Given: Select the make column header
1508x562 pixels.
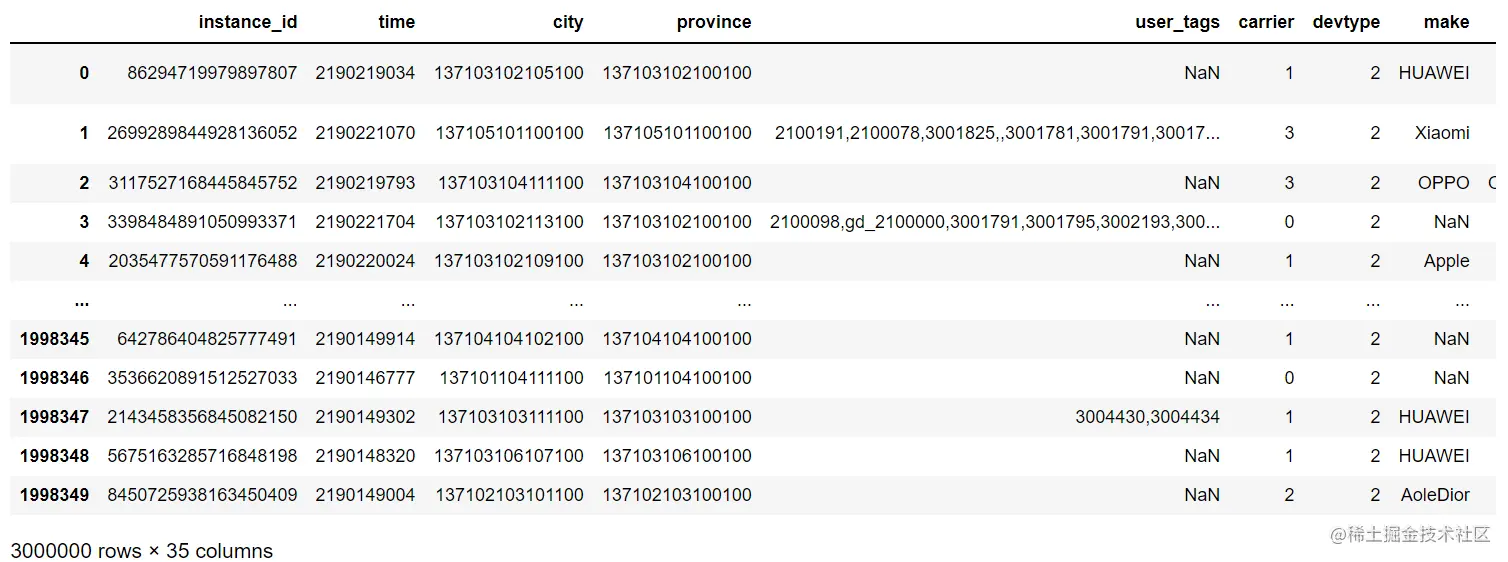Looking at the screenshot, I should coord(1447,22).
